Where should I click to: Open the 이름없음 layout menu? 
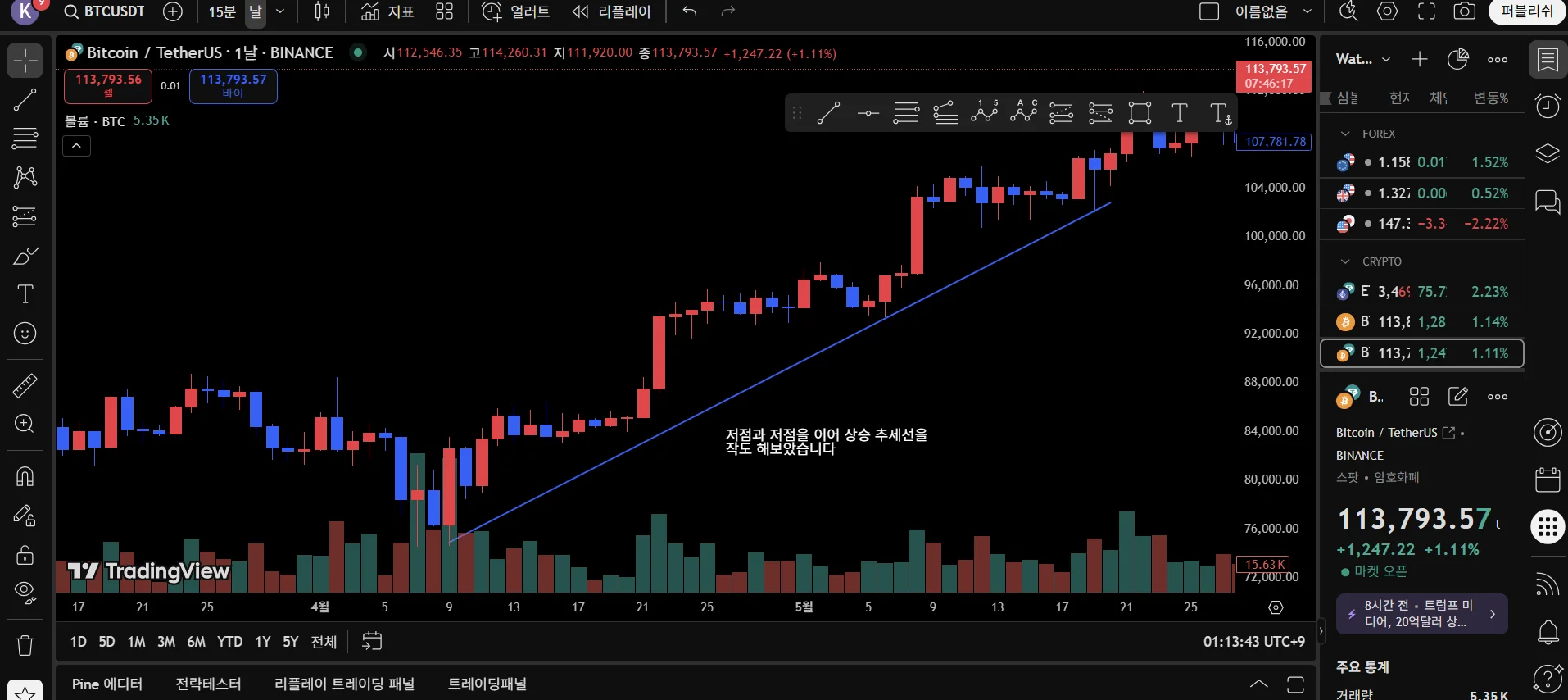[1272, 11]
